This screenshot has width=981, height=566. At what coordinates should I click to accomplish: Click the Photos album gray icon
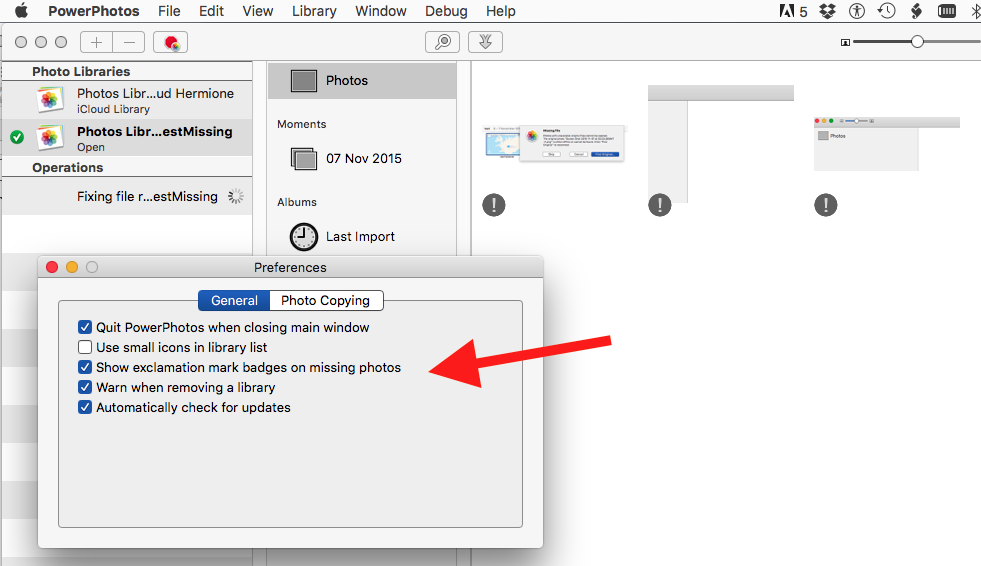(304, 81)
